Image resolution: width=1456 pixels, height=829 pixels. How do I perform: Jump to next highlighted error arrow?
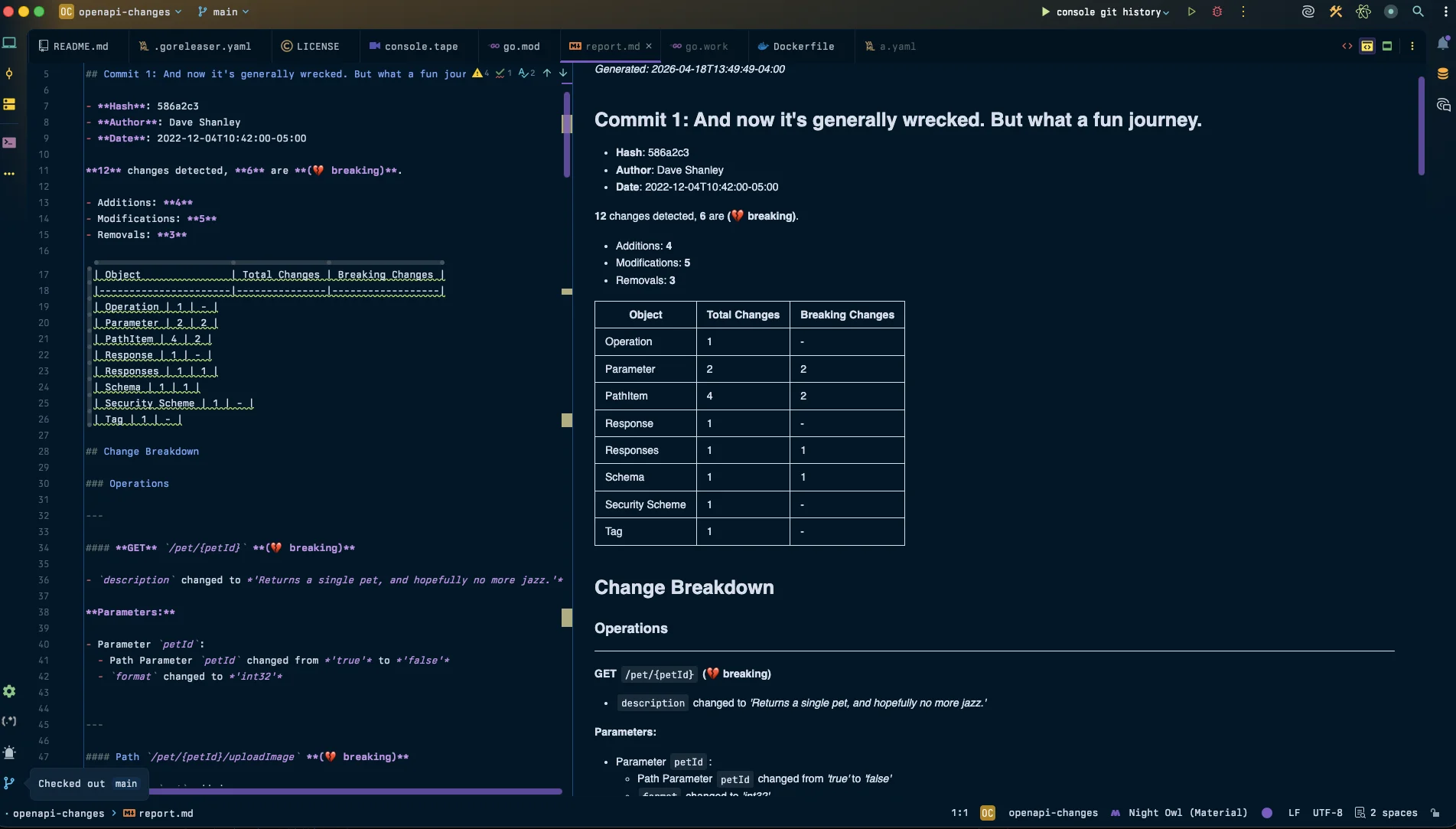point(563,73)
